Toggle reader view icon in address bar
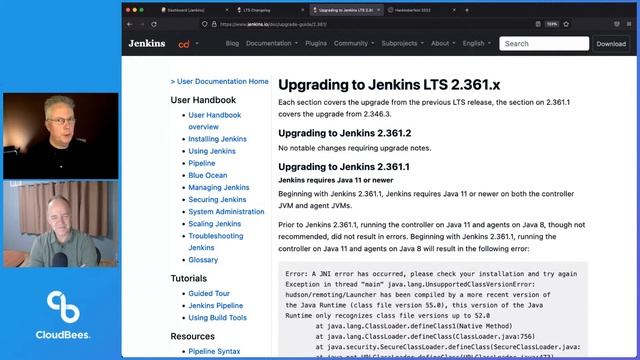This screenshot has height=360, width=640. pos(538,24)
